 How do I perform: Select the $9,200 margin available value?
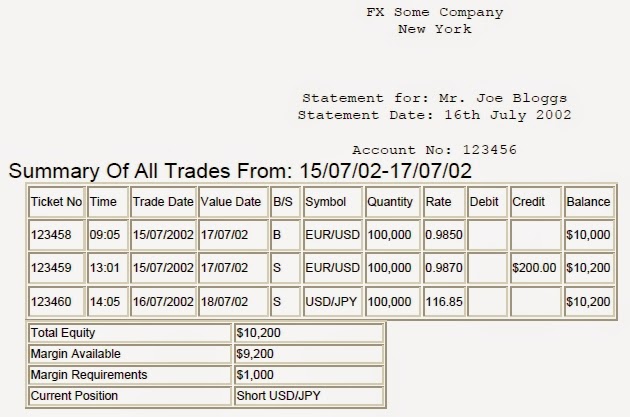point(309,354)
